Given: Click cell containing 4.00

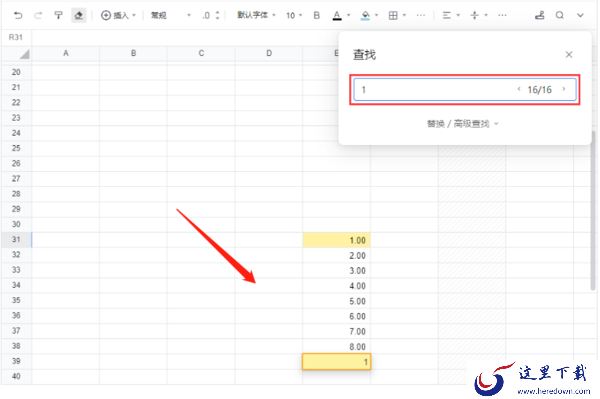Looking at the screenshot, I should click(x=336, y=286).
